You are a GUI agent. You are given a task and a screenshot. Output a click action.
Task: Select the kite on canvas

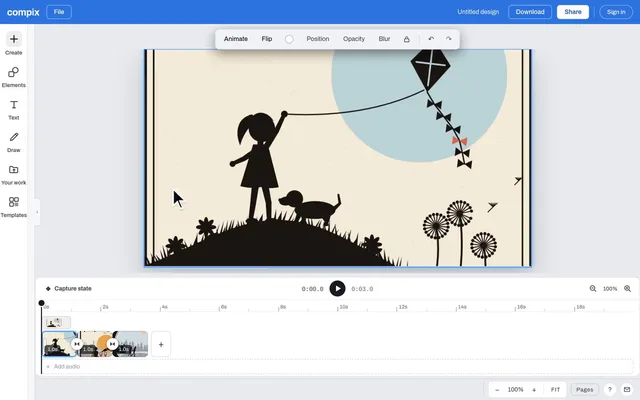click(430, 69)
